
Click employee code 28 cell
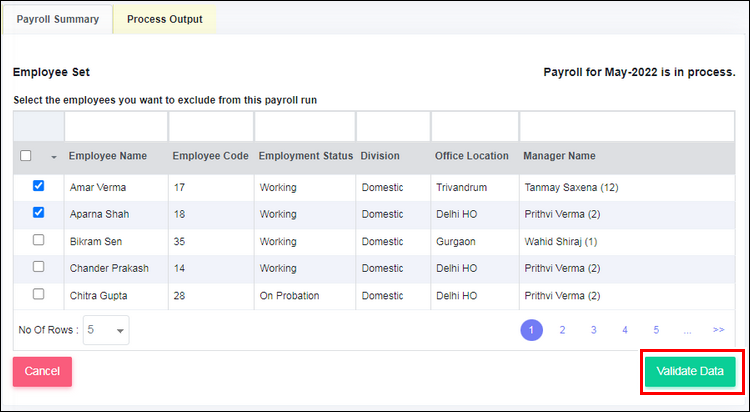211,296
